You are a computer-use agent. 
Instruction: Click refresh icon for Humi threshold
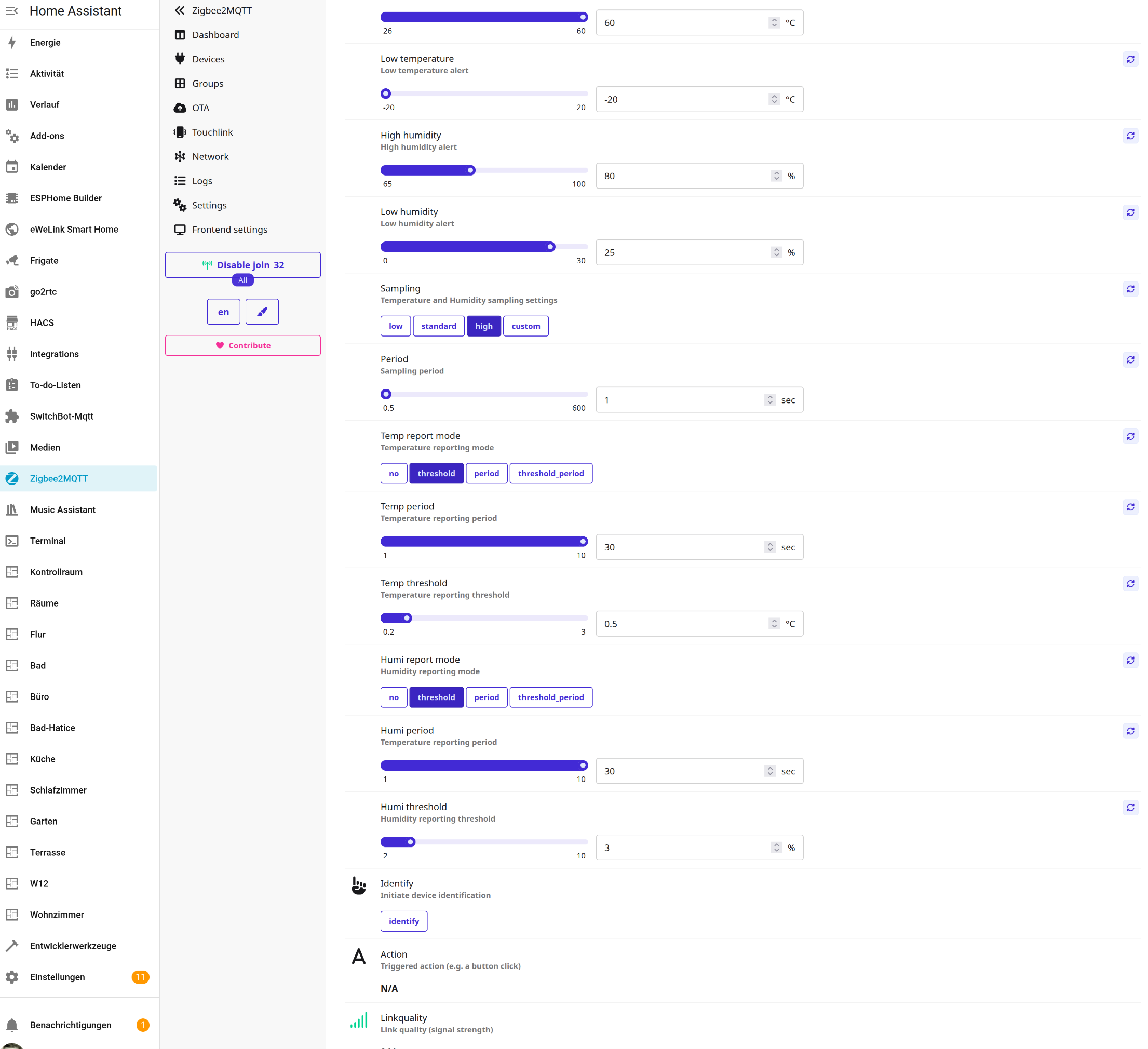pos(1130,808)
